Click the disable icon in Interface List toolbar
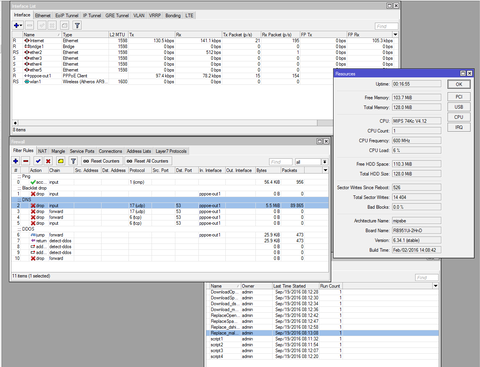 click(x=52, y=25)
